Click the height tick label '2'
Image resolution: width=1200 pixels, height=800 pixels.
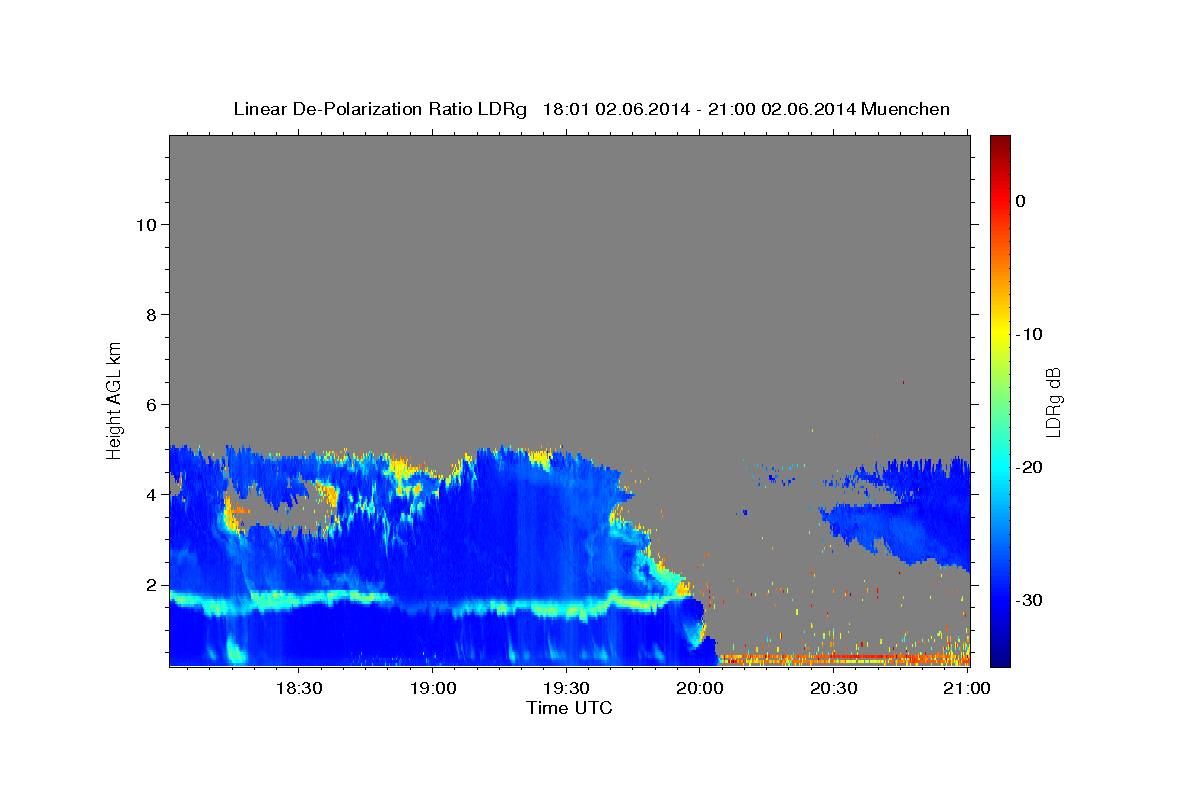coord(150,585)
